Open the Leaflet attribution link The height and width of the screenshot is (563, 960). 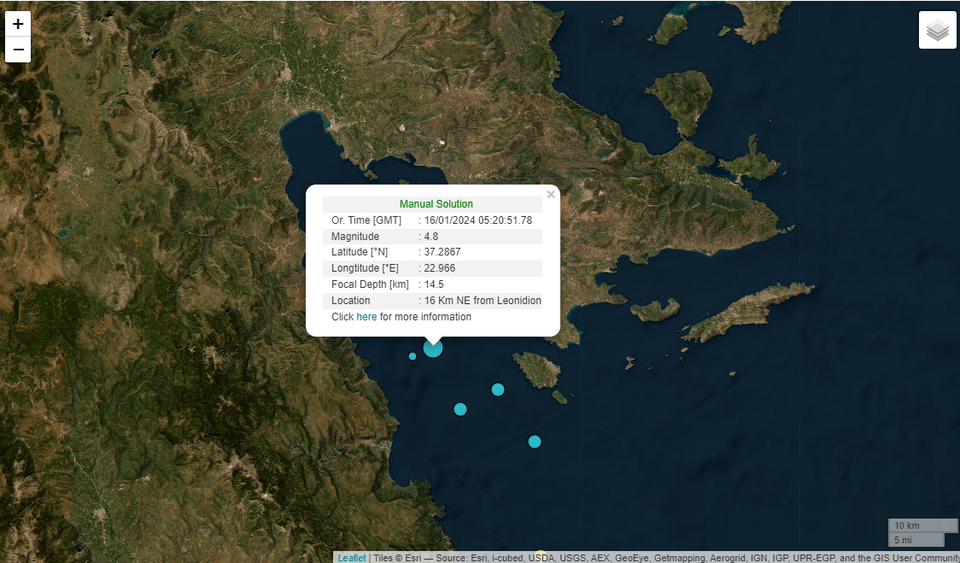pyautogui.click(x=351, y=558)
